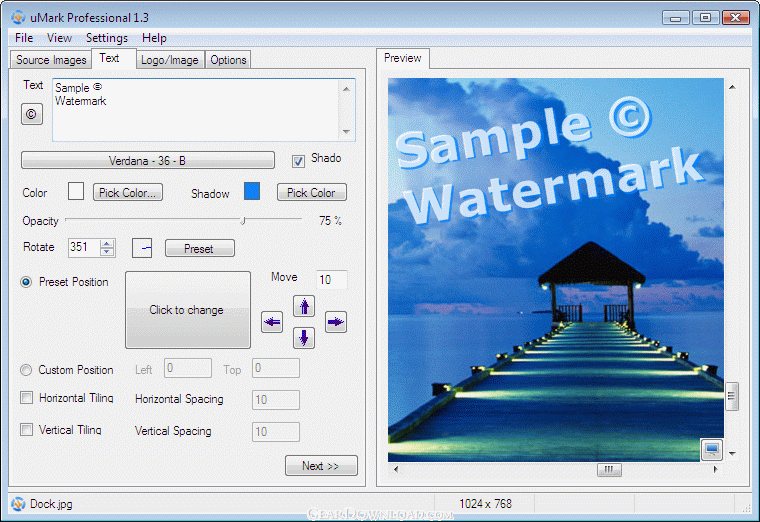
Task: Move watermark right with right arrow
Action: (335, 322)
